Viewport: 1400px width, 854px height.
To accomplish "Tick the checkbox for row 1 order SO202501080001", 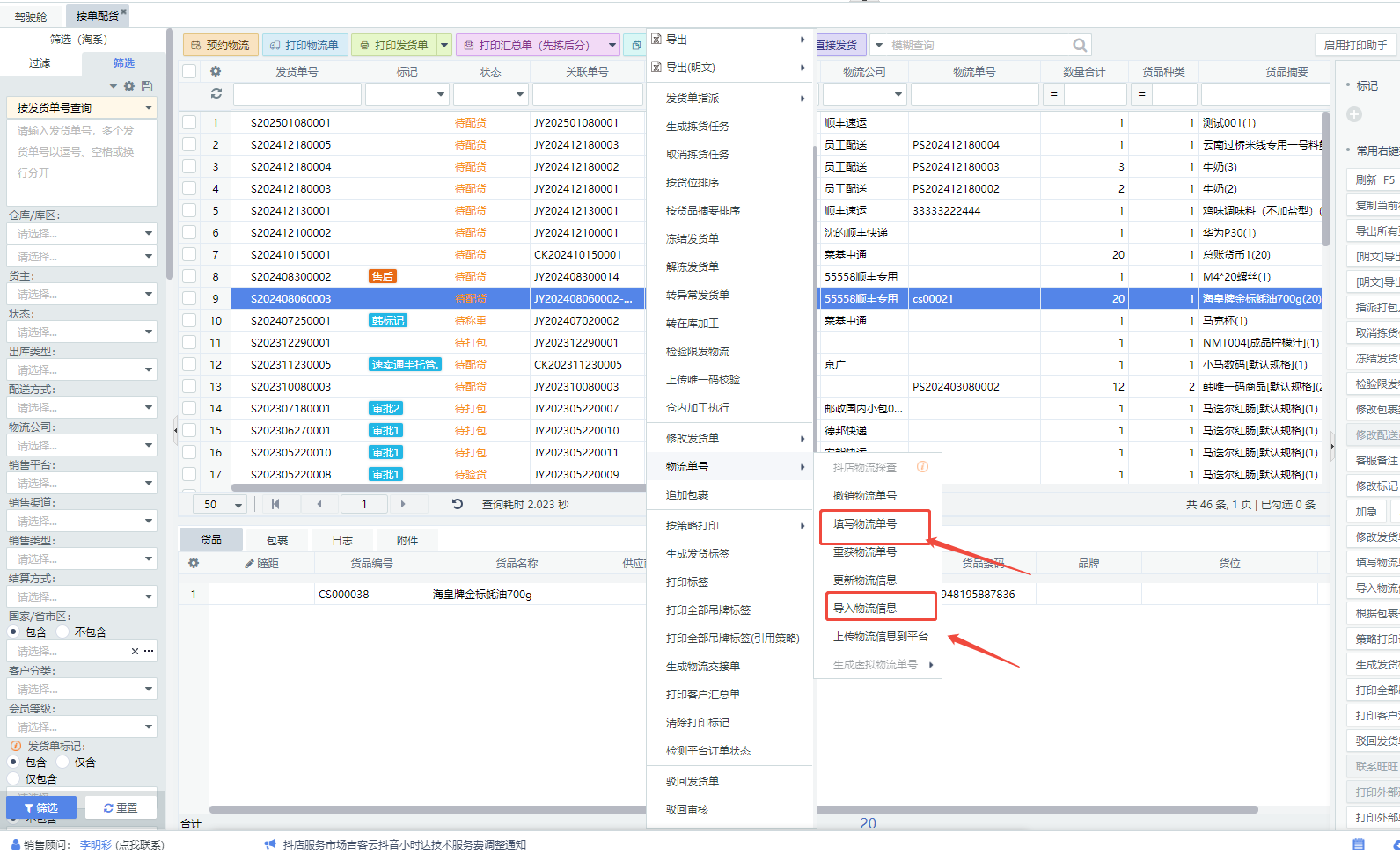I will click(189, 122).
